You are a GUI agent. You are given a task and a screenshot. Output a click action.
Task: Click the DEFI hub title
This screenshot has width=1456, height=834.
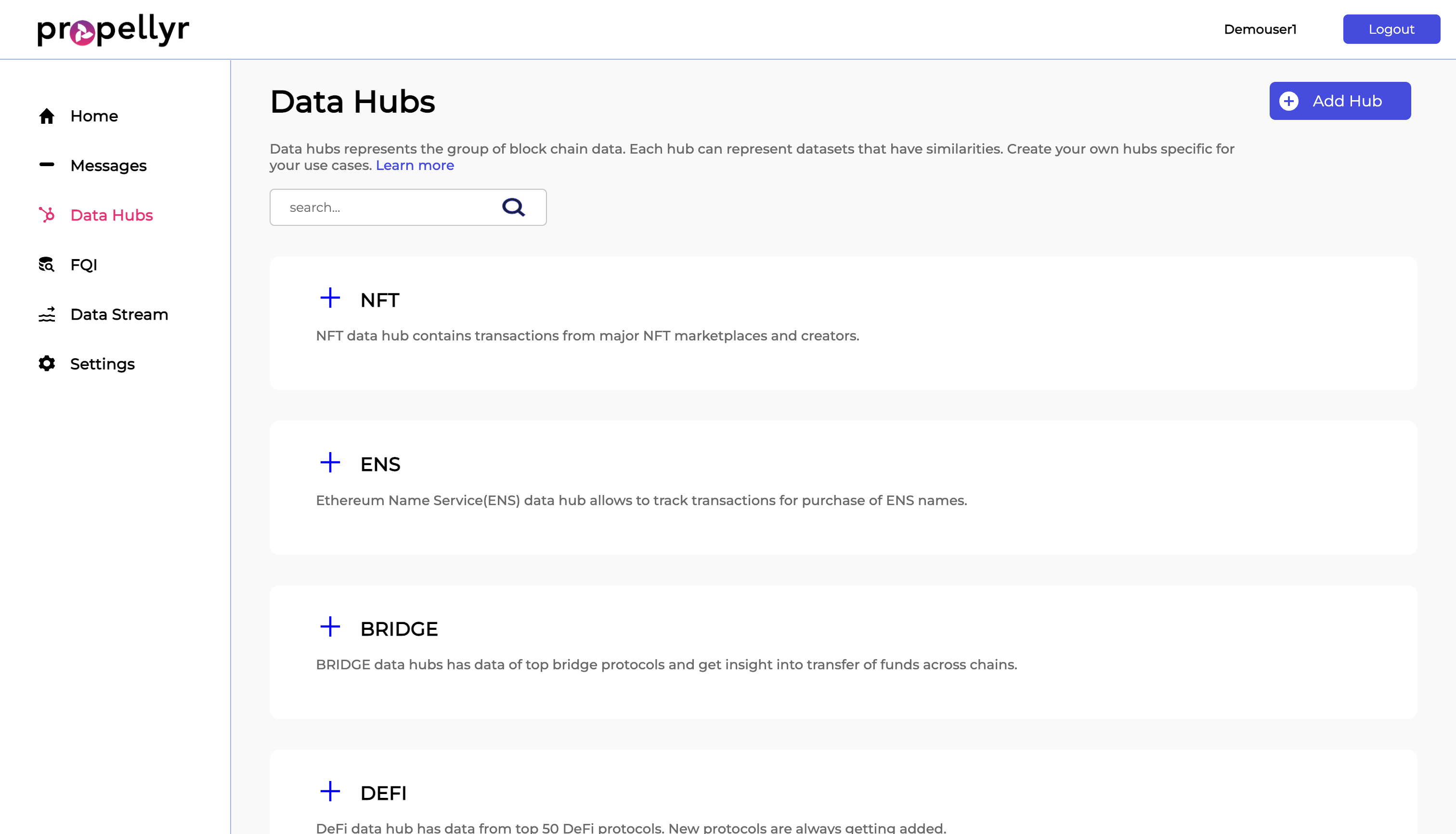click(x=383, y=794)
